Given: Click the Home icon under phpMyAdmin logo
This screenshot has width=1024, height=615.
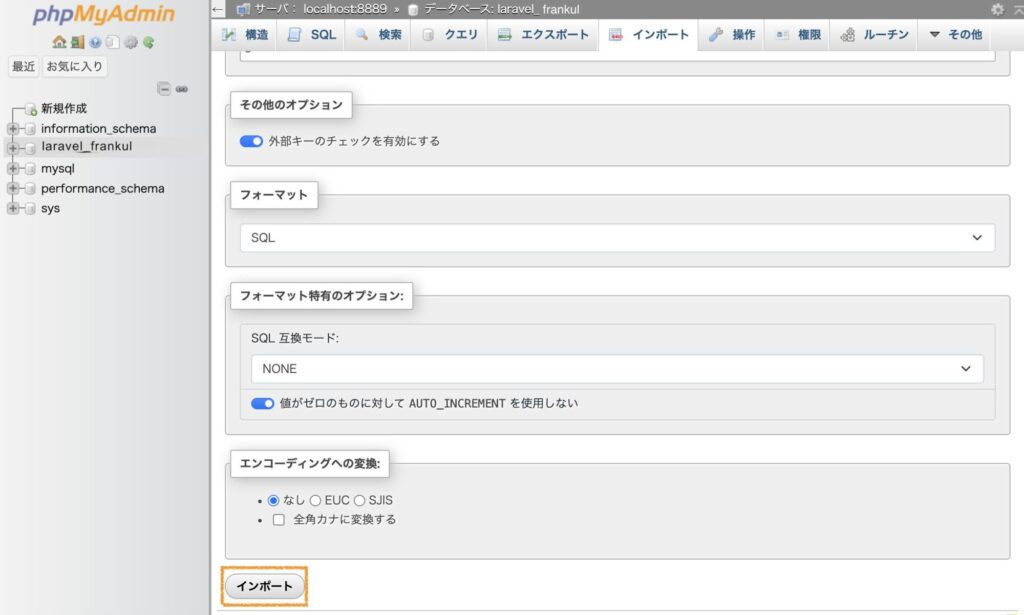Looking at the screenshot, I should point(59,43).
